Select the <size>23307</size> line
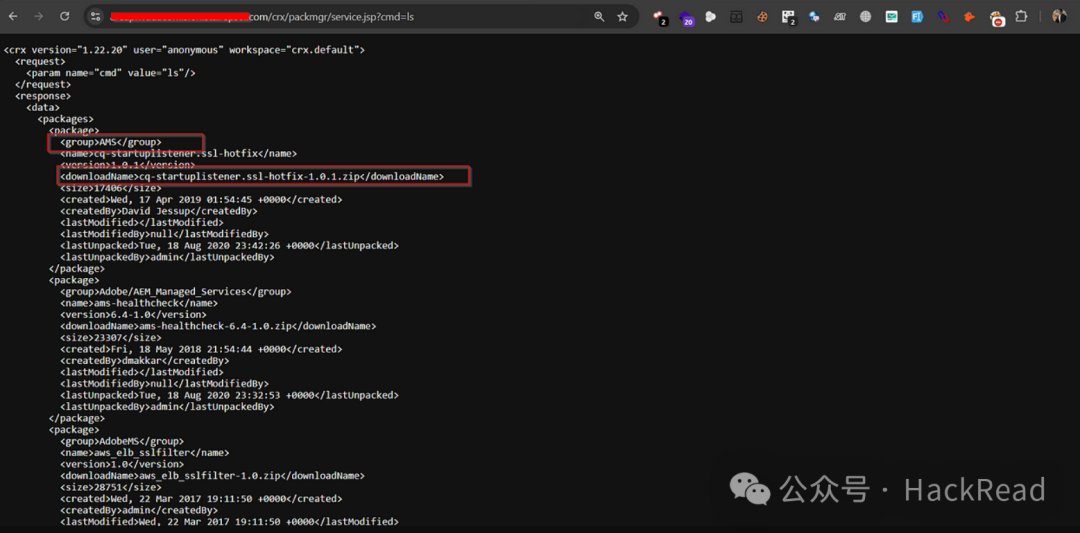Viewport: 1080px width, 533px height. pyautogui.click(x=110, y=337)
